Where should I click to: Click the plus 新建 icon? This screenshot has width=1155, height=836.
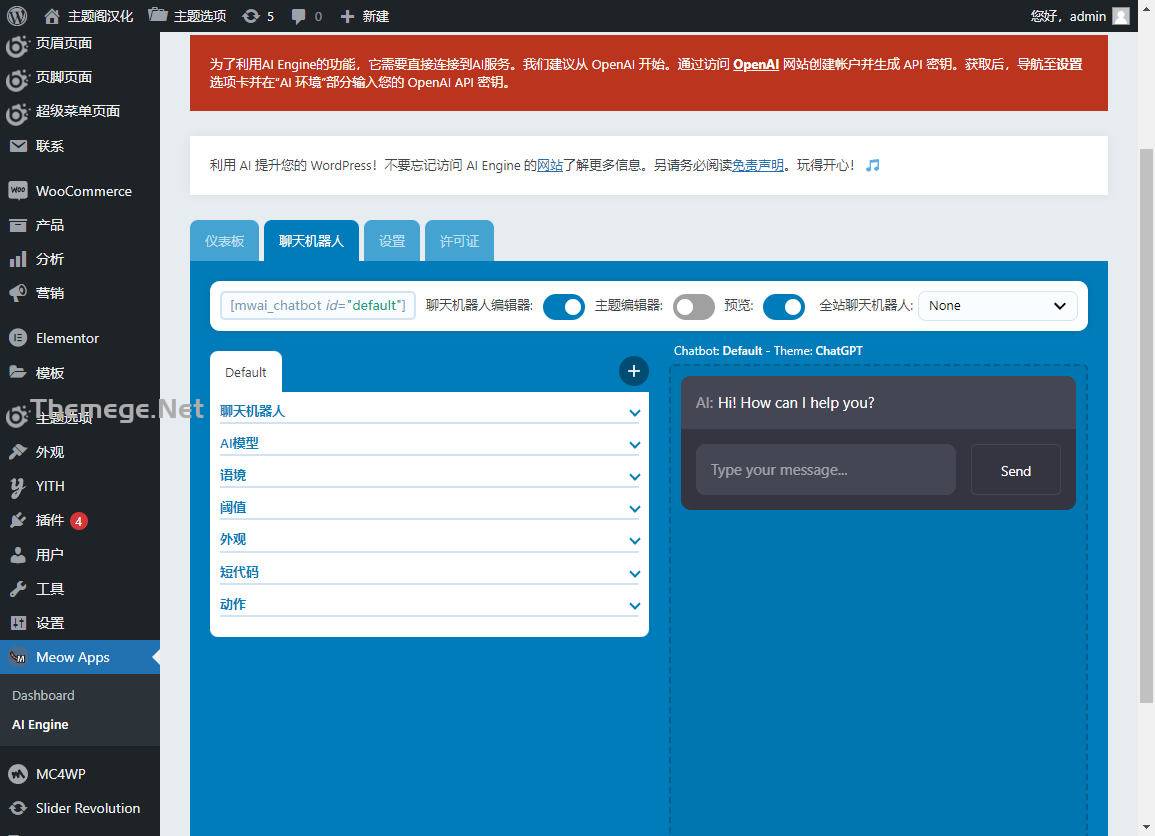347,15
